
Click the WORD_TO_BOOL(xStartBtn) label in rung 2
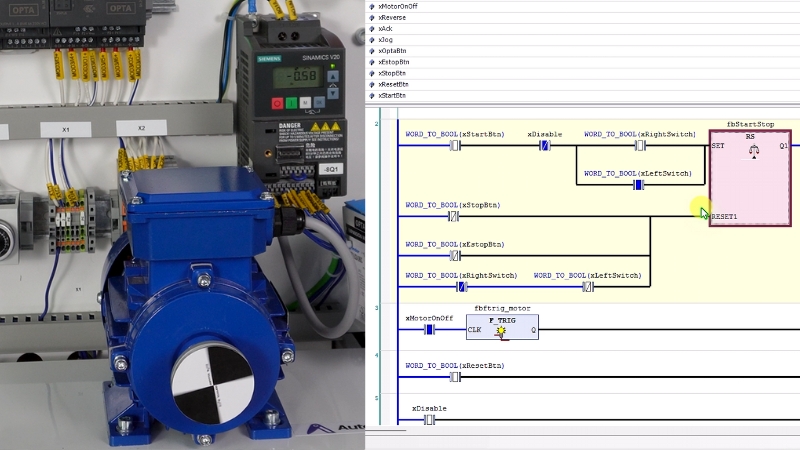[455, 135]
